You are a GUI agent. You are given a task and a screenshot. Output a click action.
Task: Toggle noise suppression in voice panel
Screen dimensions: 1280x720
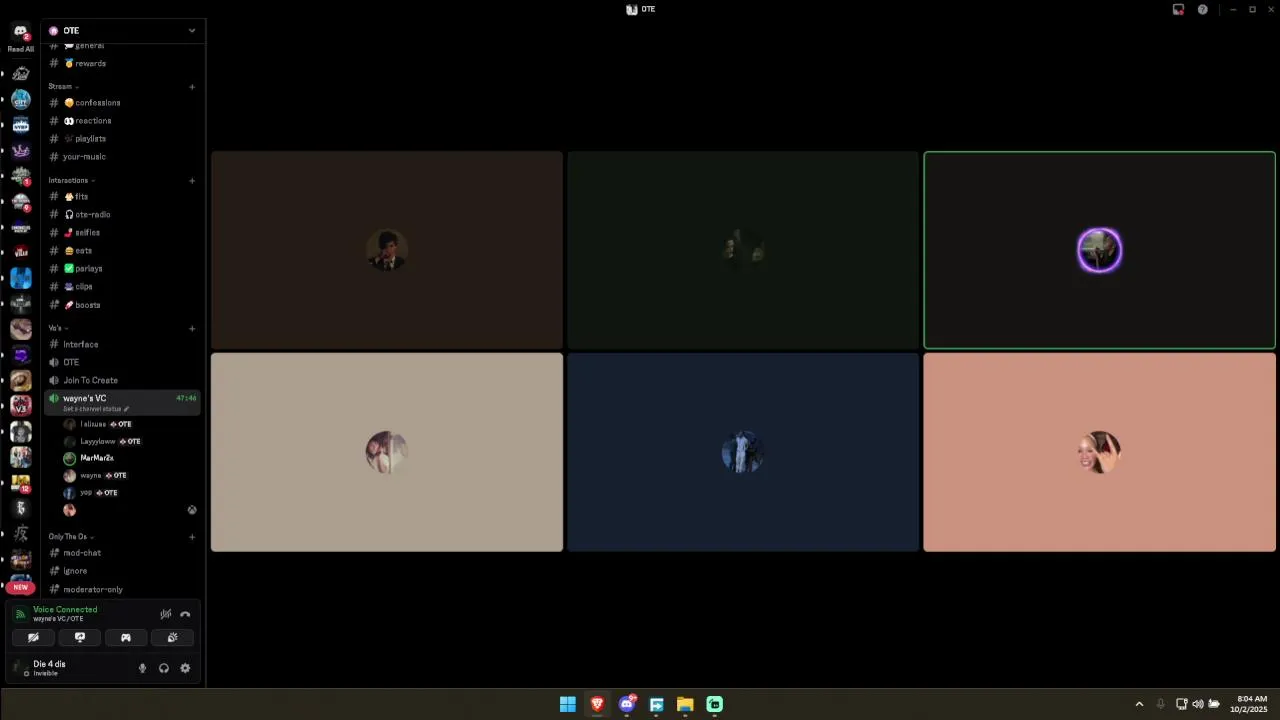coord(166,614)
